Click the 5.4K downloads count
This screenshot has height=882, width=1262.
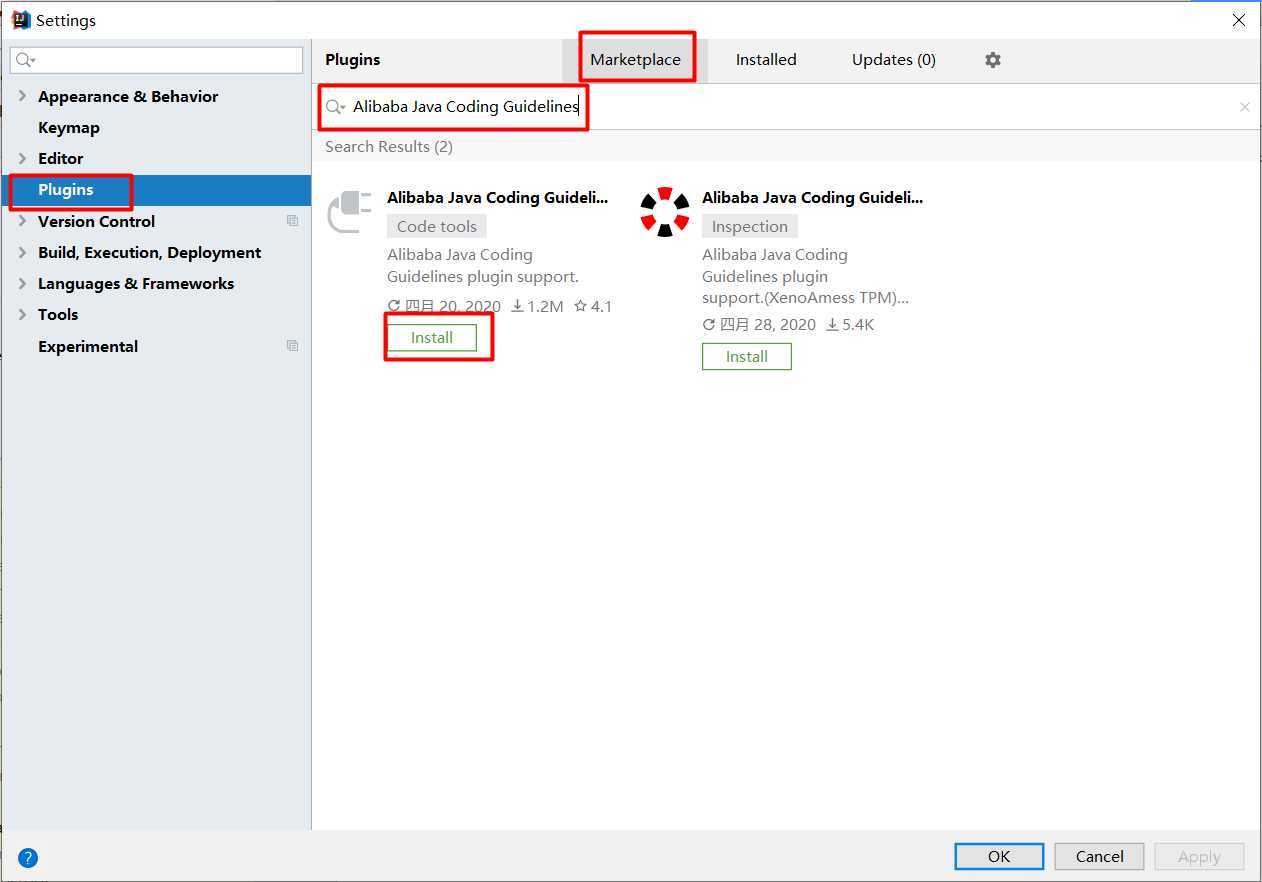[x=850, y=325]
